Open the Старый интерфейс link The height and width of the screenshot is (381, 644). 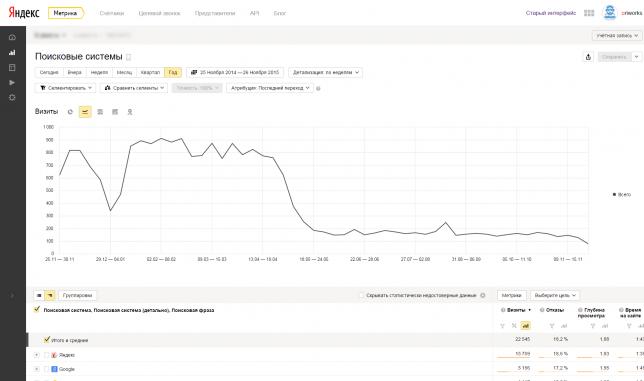550,13
